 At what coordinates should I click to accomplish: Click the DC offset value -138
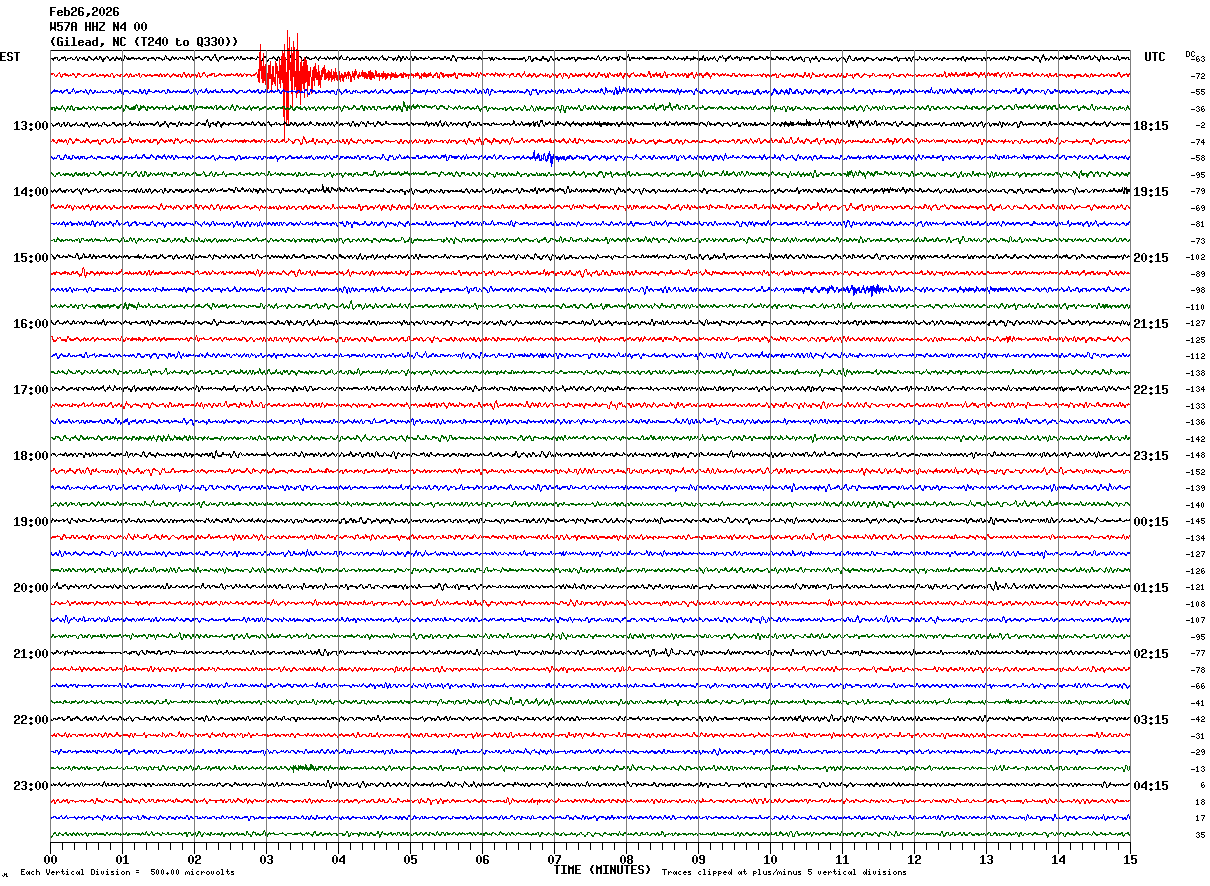coord(1196,373)
